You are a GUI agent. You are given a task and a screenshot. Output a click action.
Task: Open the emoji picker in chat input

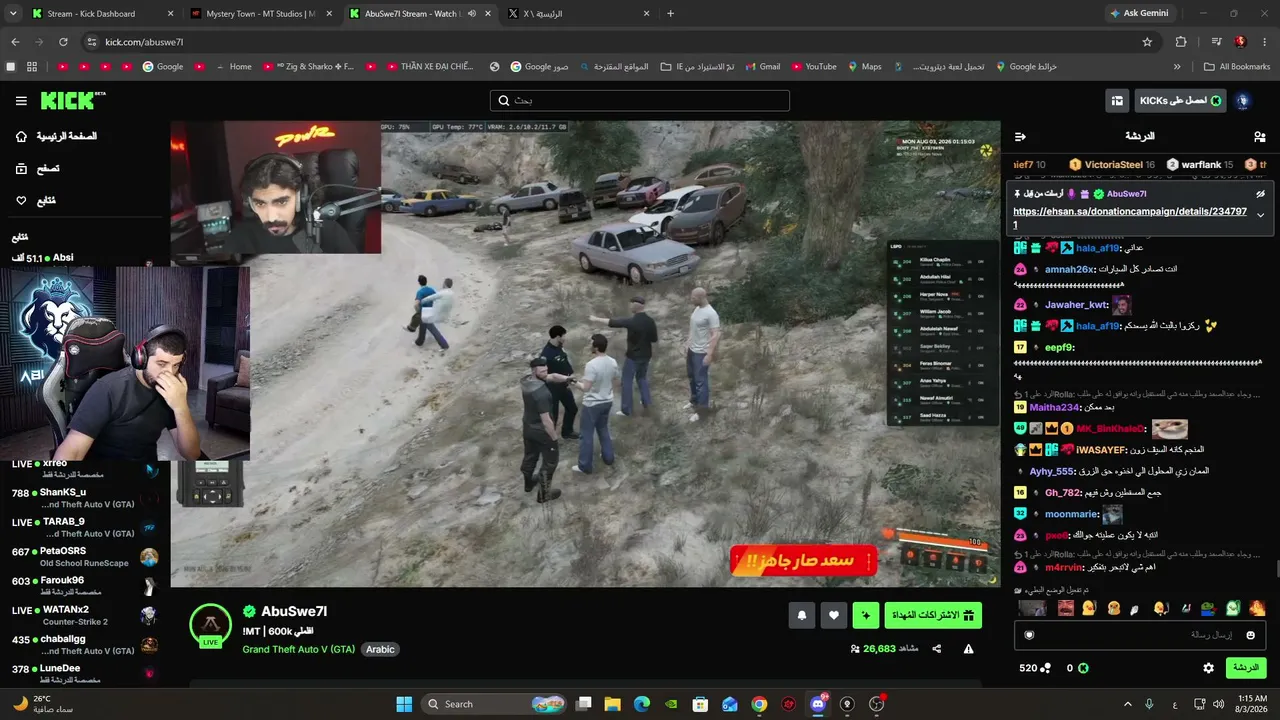click(x=1250, y=635)
